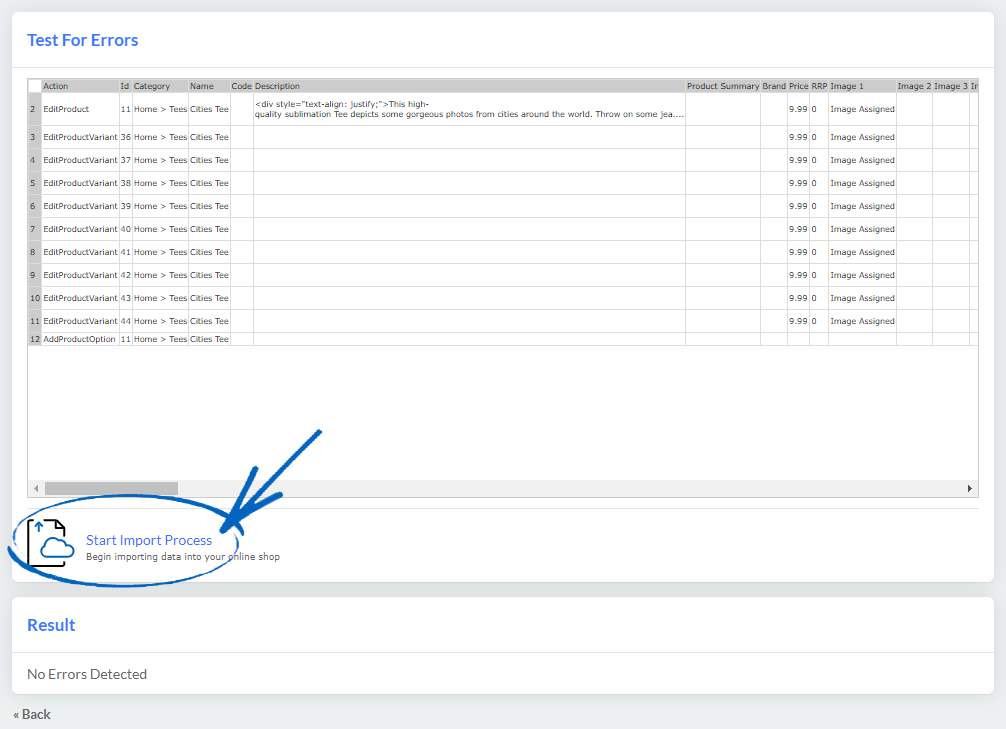Viewport: 1006px width, 729px height.
Task: Click the Result section heading
Action: [50, 625]
